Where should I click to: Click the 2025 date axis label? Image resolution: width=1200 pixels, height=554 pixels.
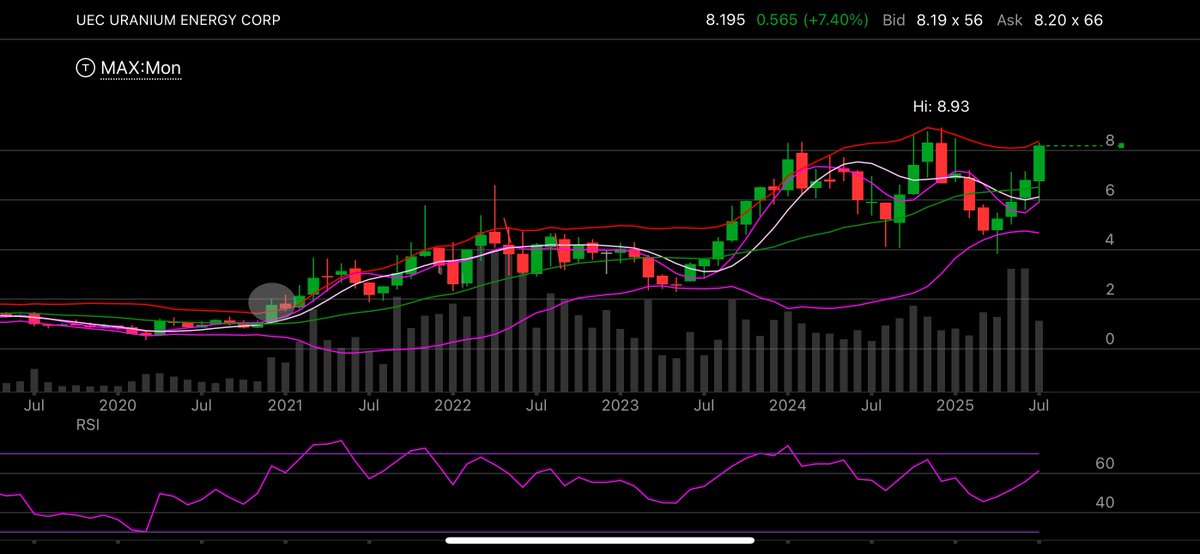click(x=955, y=405)
